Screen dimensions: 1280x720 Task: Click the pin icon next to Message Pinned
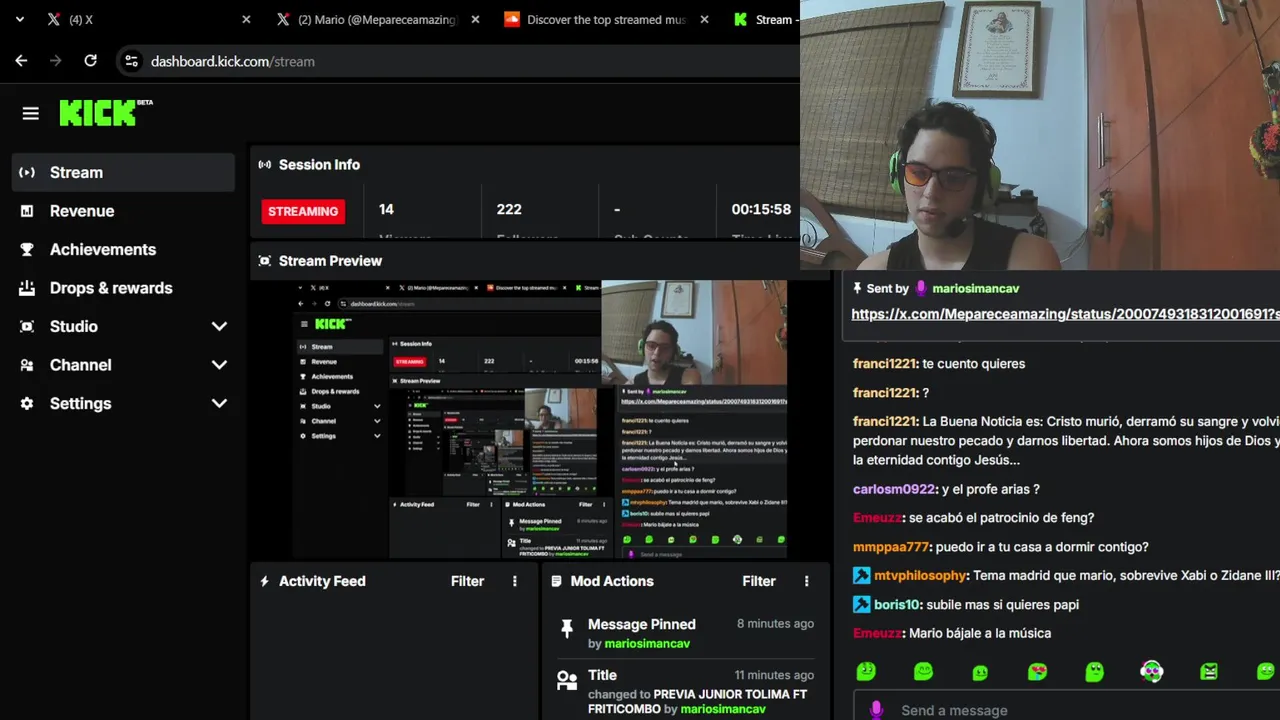567,628
